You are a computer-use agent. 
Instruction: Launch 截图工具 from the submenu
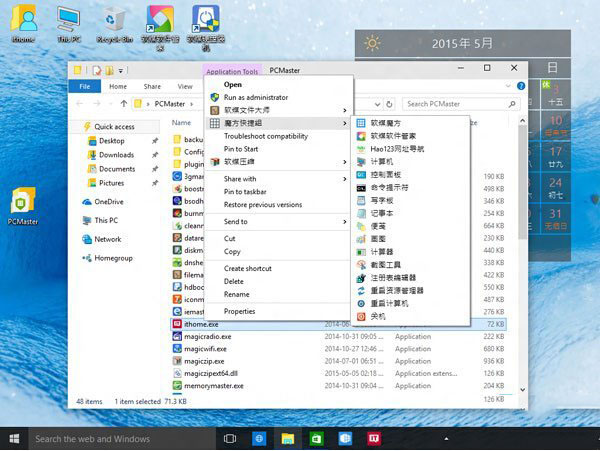point(410,265)
